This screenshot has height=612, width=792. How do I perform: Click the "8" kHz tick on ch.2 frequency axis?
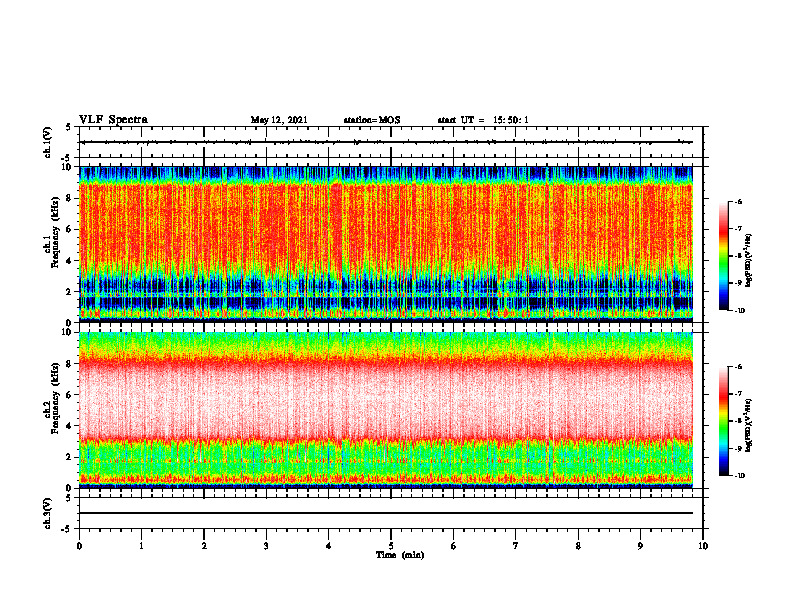tap(70, 364)
